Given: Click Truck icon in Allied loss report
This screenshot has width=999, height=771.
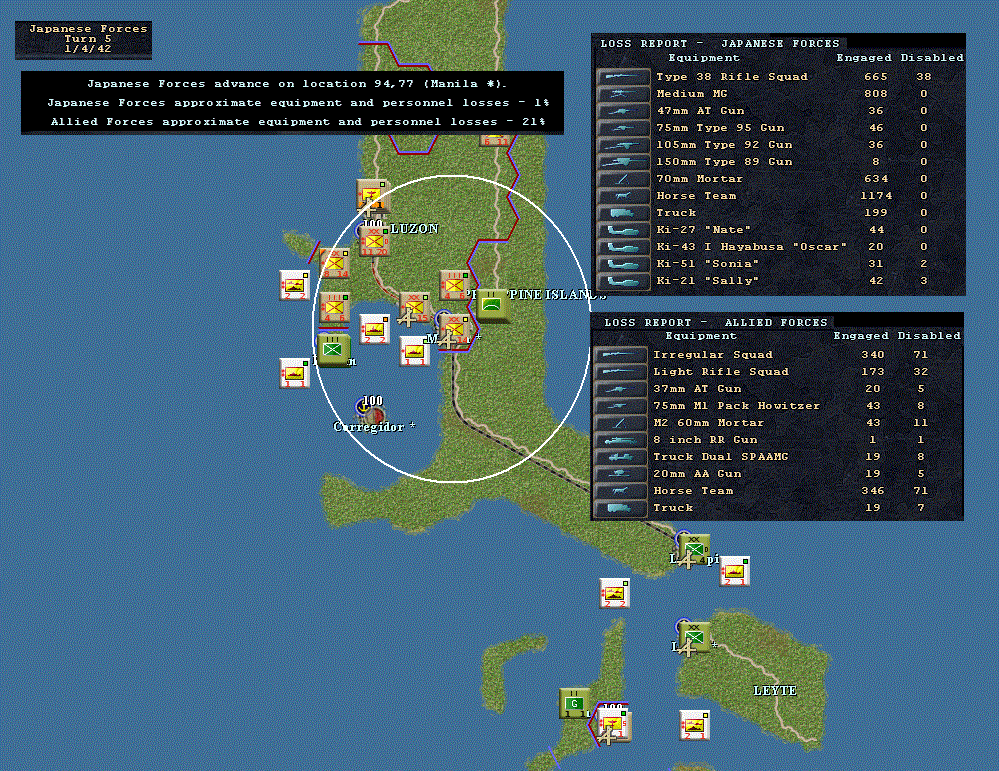Looking at the screenshot, I should click(621, 508).
